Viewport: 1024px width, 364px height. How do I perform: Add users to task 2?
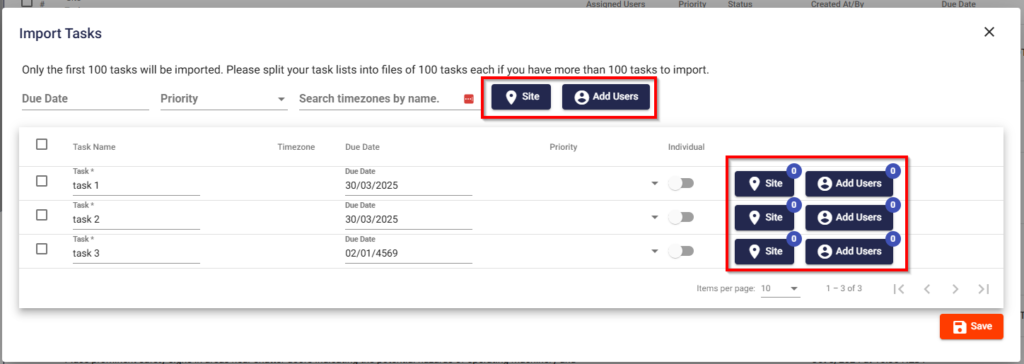click(849, 218)
